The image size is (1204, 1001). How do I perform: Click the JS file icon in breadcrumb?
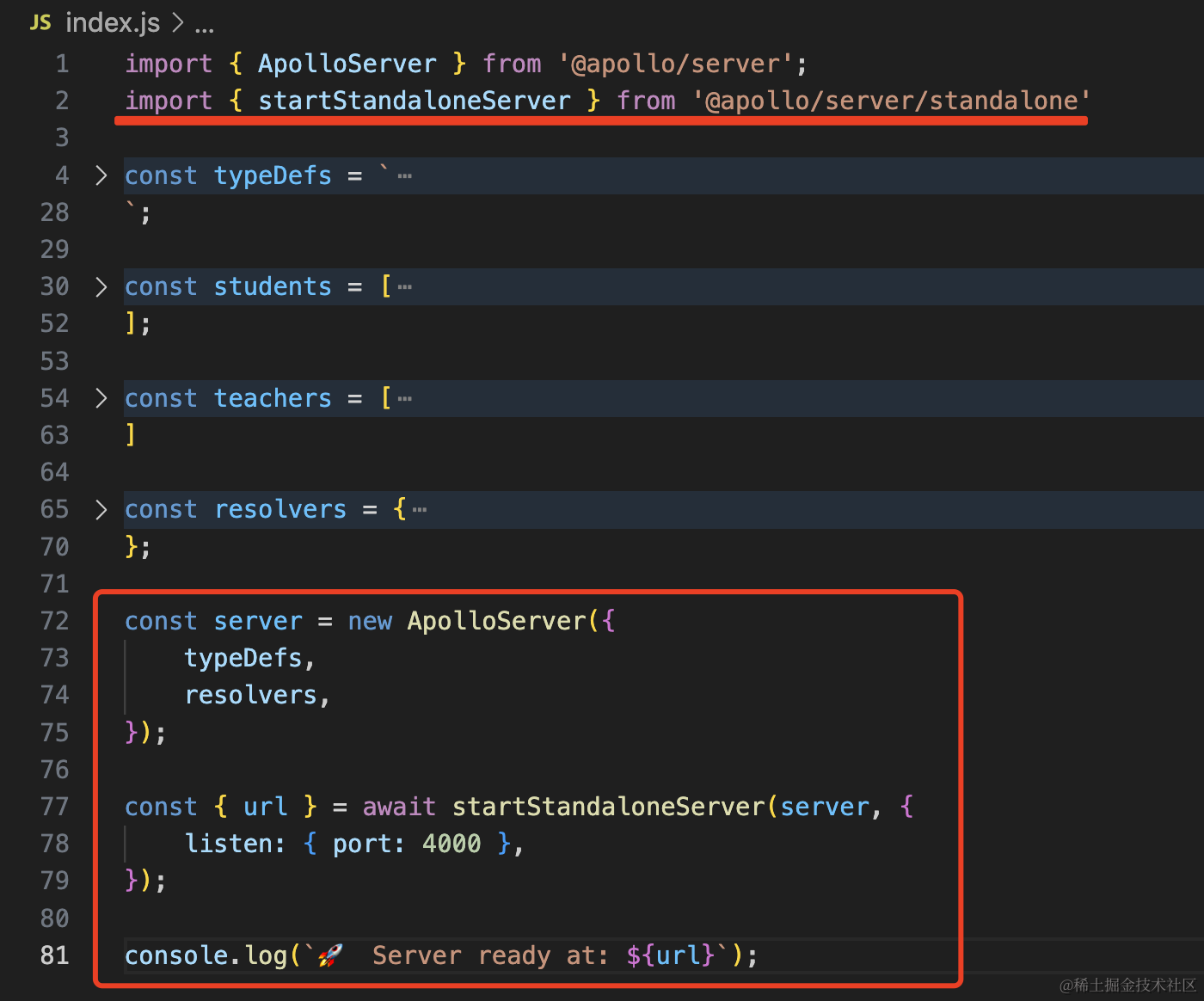pos(40,22)
